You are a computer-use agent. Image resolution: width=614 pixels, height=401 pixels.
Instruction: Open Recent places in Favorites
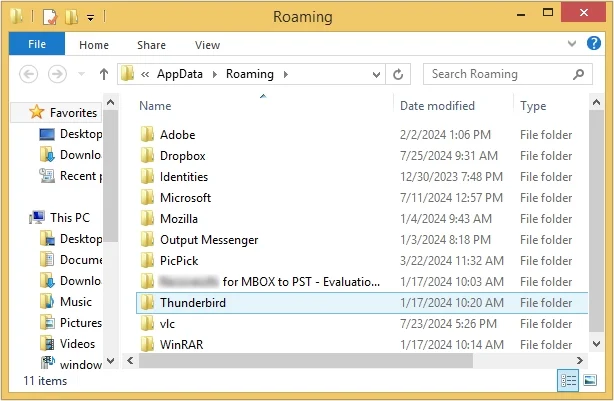coord(70,176)
